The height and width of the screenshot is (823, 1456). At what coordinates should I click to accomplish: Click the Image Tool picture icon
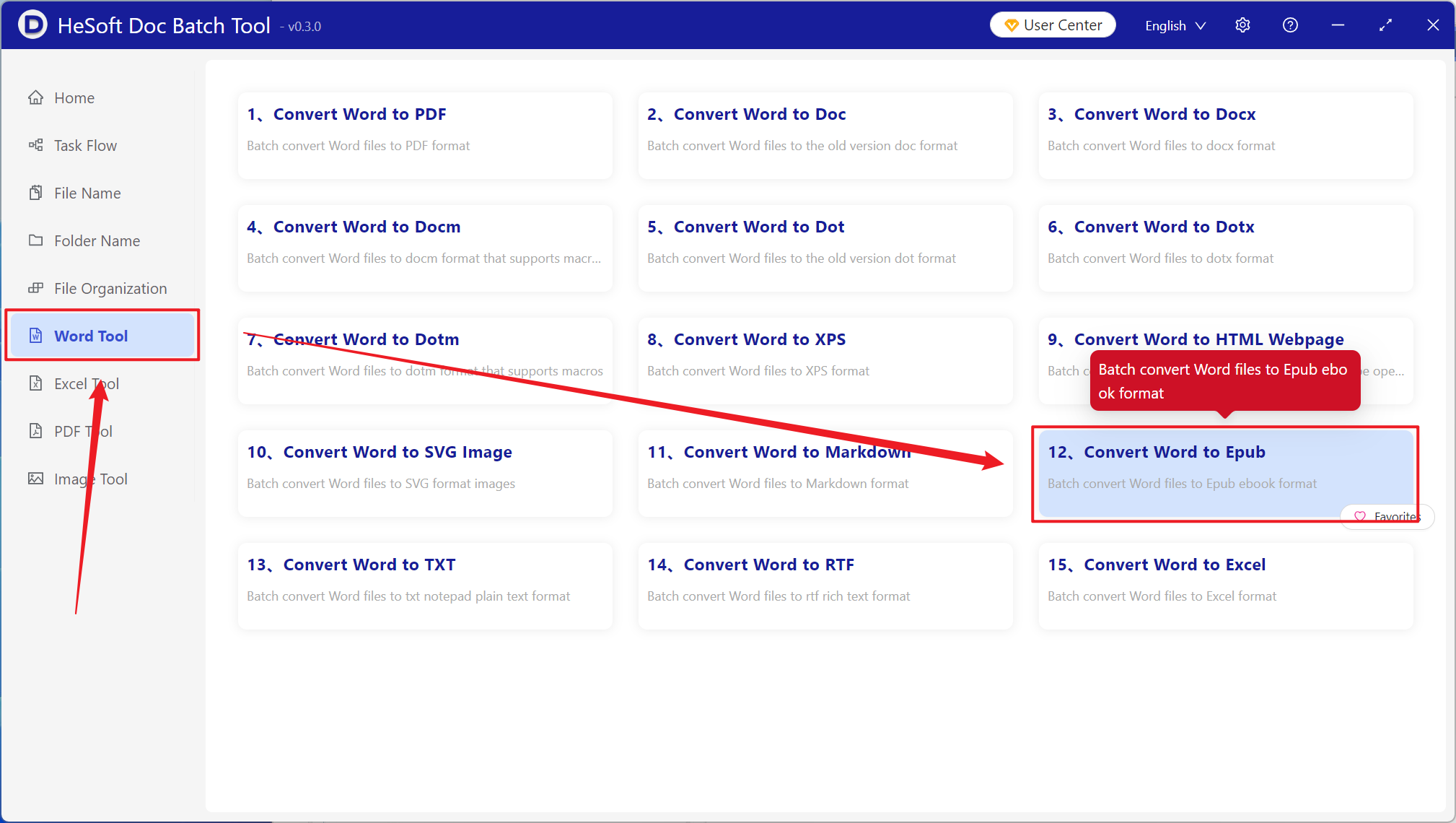click(x=35, y=479)
